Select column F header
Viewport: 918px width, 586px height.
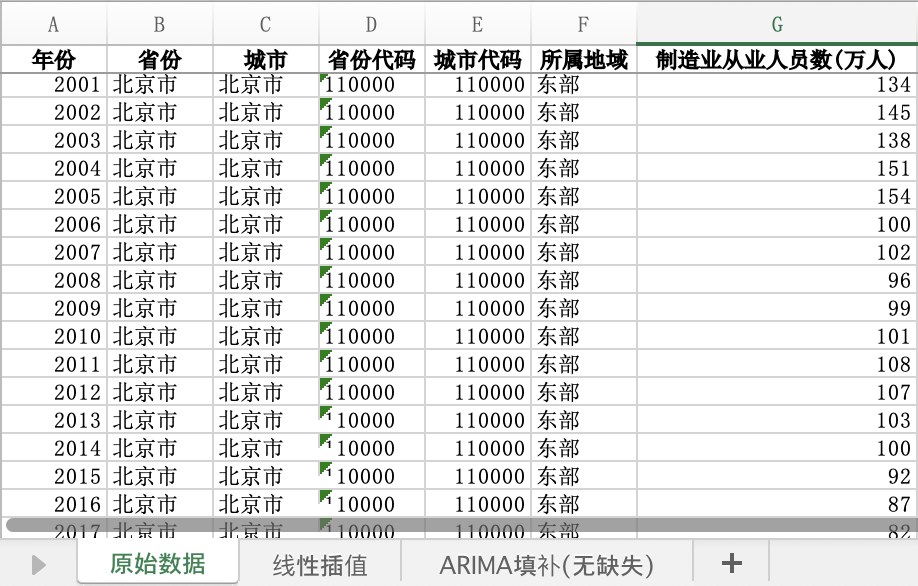click(x=584, y=24)
